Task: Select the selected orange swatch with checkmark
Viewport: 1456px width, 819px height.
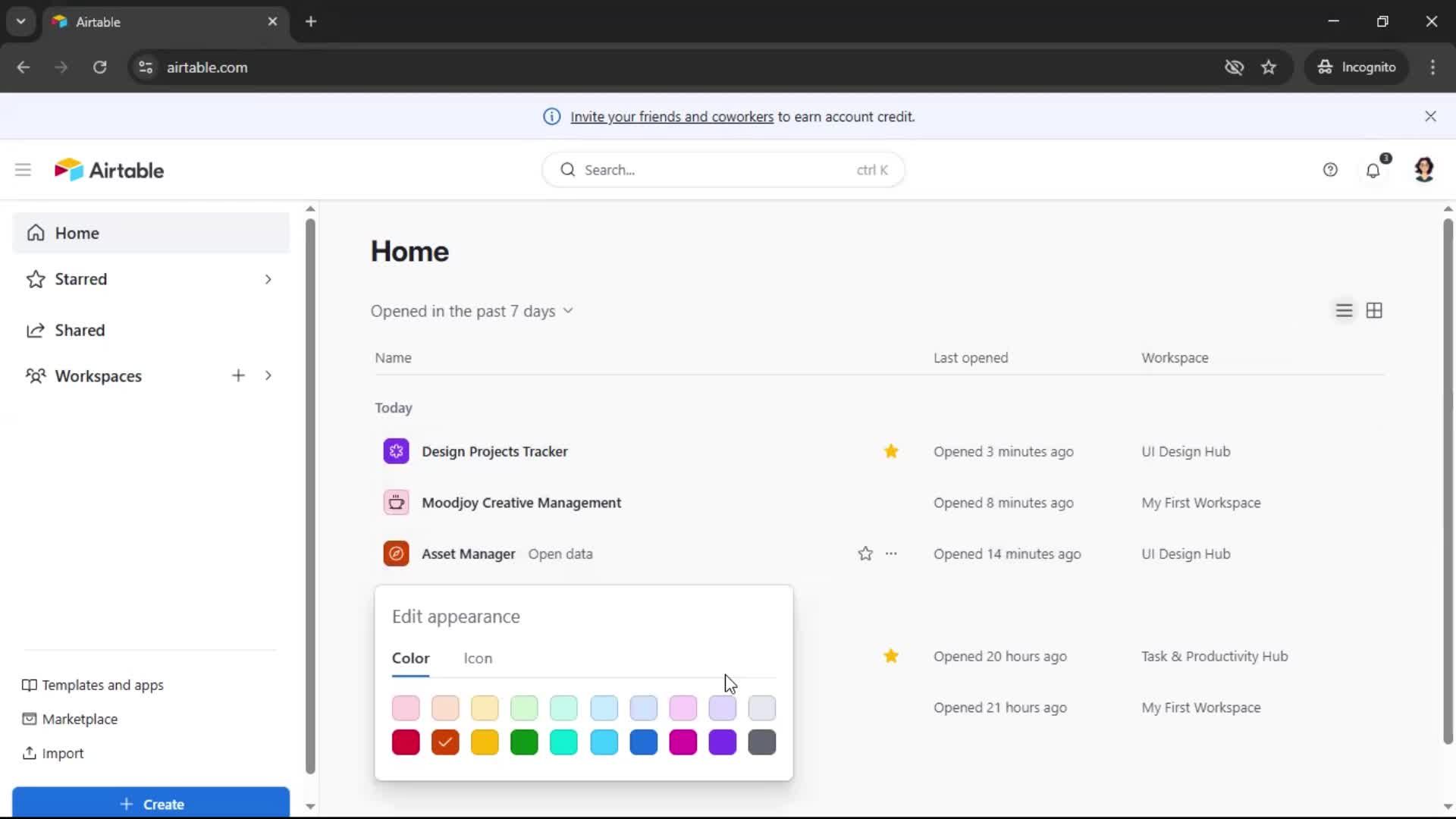Action: point(445,742)
